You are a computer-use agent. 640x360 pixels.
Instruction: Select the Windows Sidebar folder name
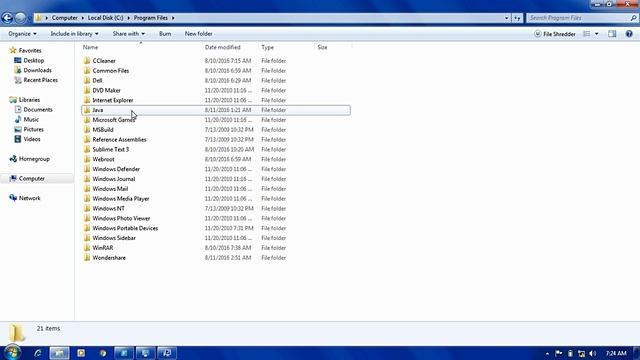(x=114, y=238)
